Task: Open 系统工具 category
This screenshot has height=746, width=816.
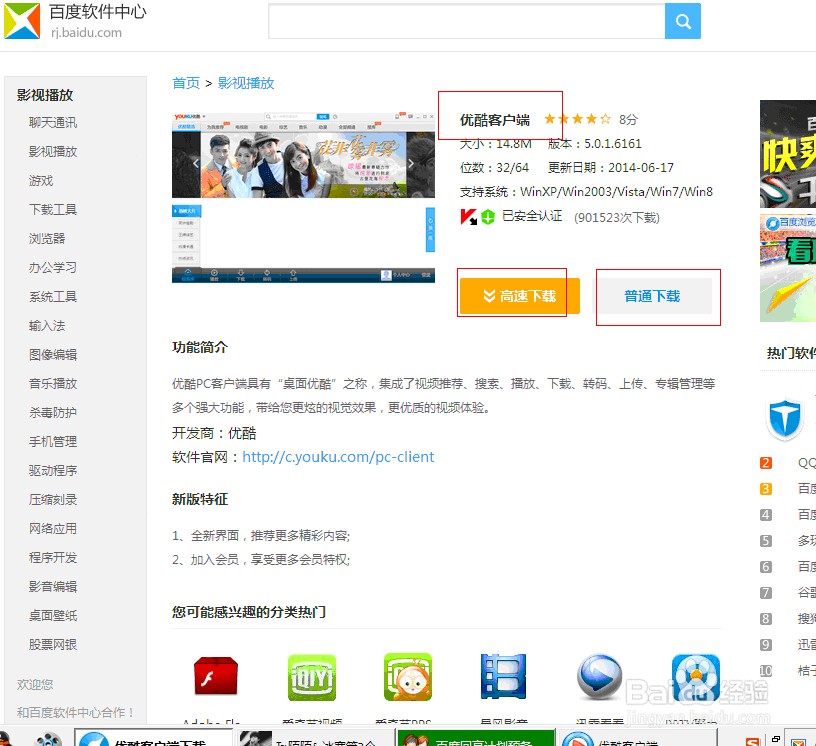Action: [53, 297]
